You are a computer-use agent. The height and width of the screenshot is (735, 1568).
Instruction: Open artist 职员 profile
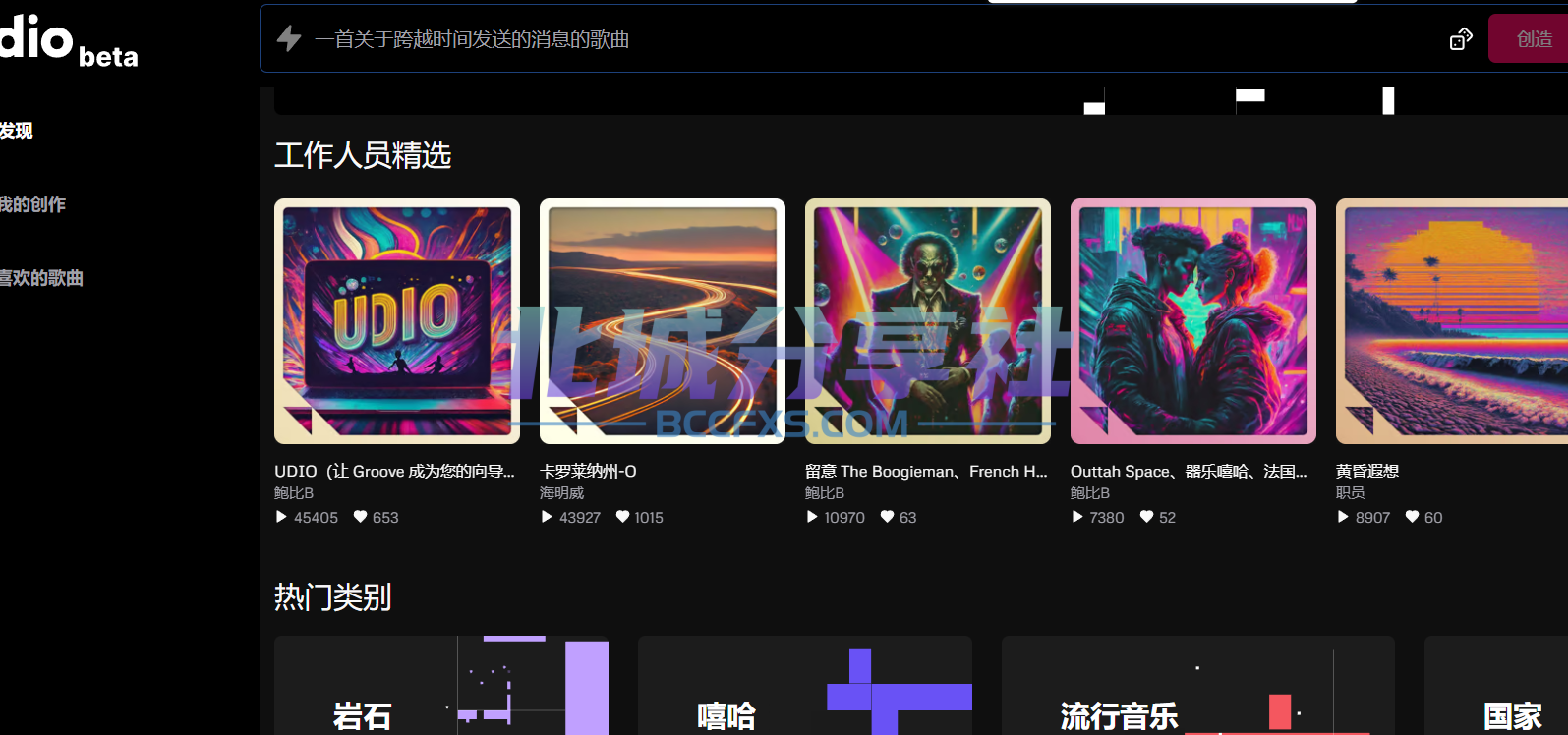[1351, 493]
